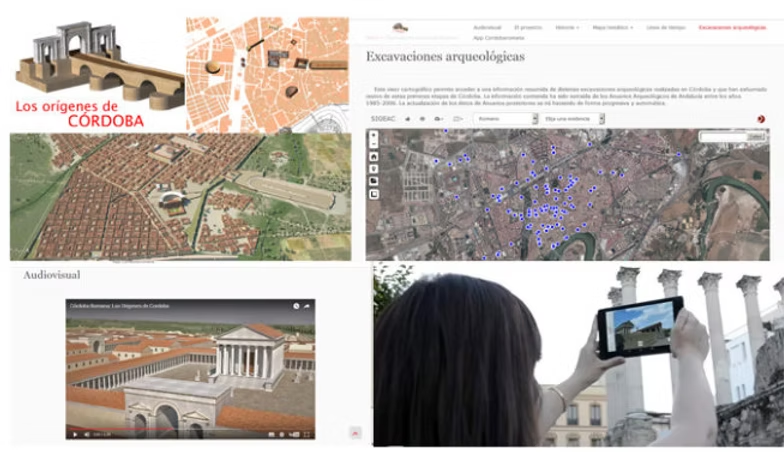Click the map search input field
The height and width of the screenshot is (457, 784).
[716, 138]
